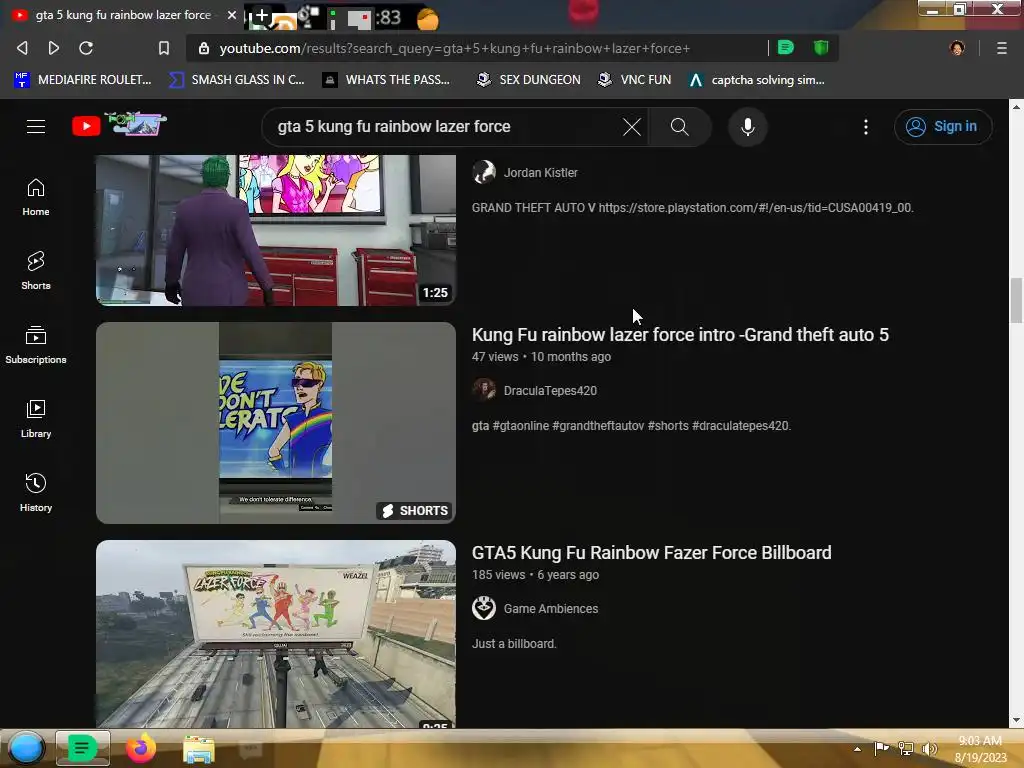Go back with the browser back arrow

22,48
